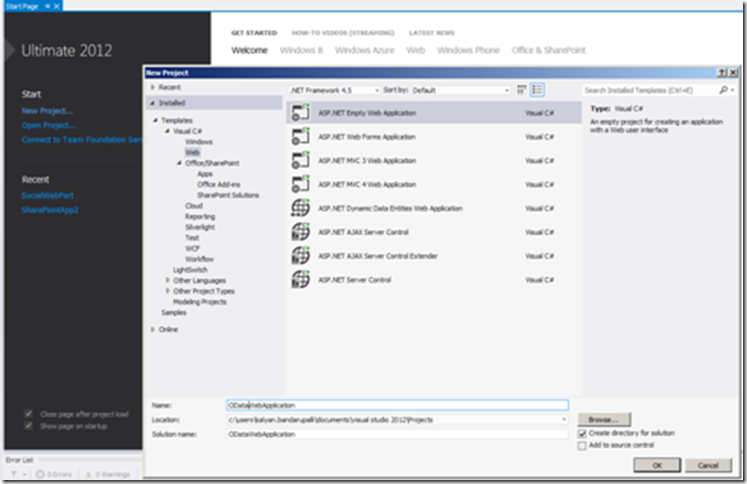Open the Windows 8 tab

click(x=301, y=50)
